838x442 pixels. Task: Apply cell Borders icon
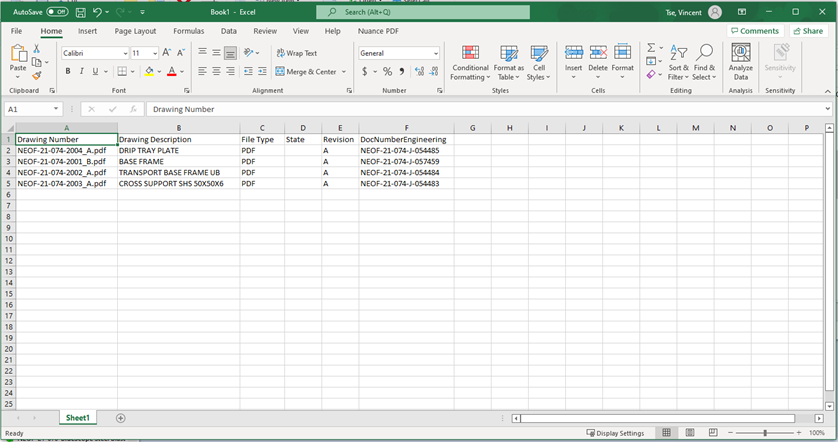(122, 71)
